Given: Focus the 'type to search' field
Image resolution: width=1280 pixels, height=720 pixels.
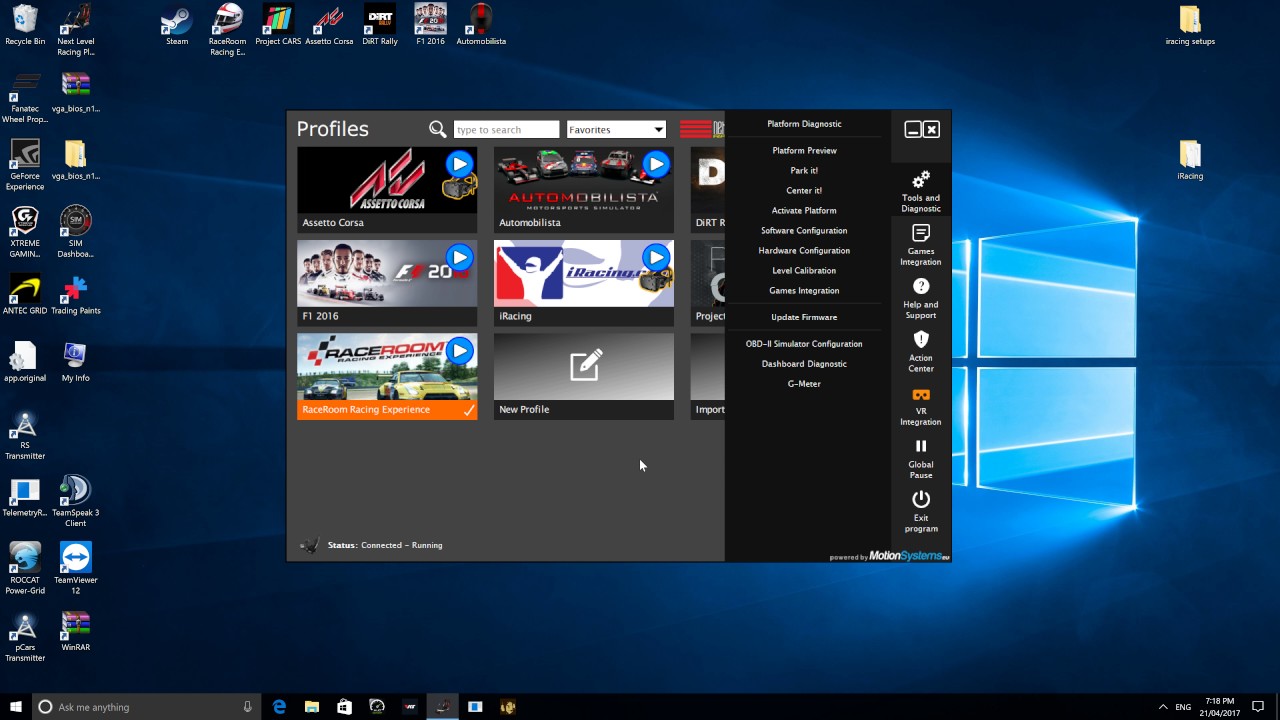Looking at the screenshot, I should [x=506, y=129].
